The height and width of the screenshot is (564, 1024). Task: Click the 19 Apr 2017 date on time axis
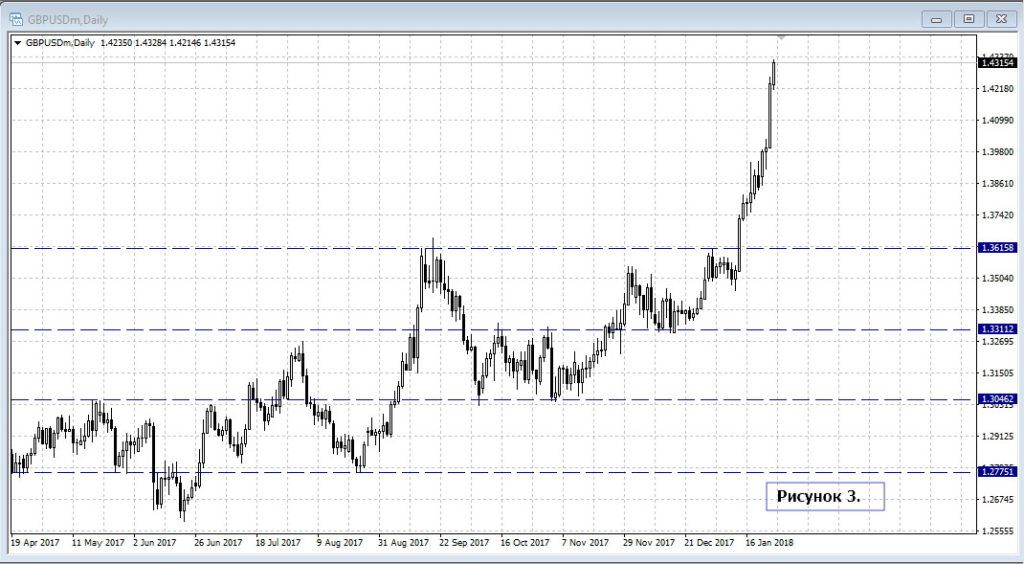(36, 543)
